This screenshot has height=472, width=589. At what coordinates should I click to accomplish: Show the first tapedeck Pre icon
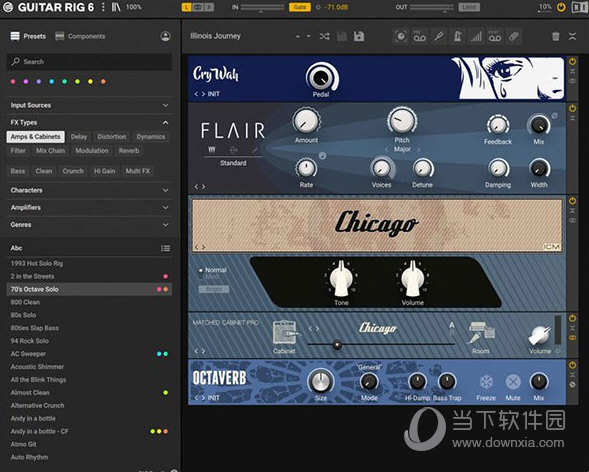tap(419, 37)
